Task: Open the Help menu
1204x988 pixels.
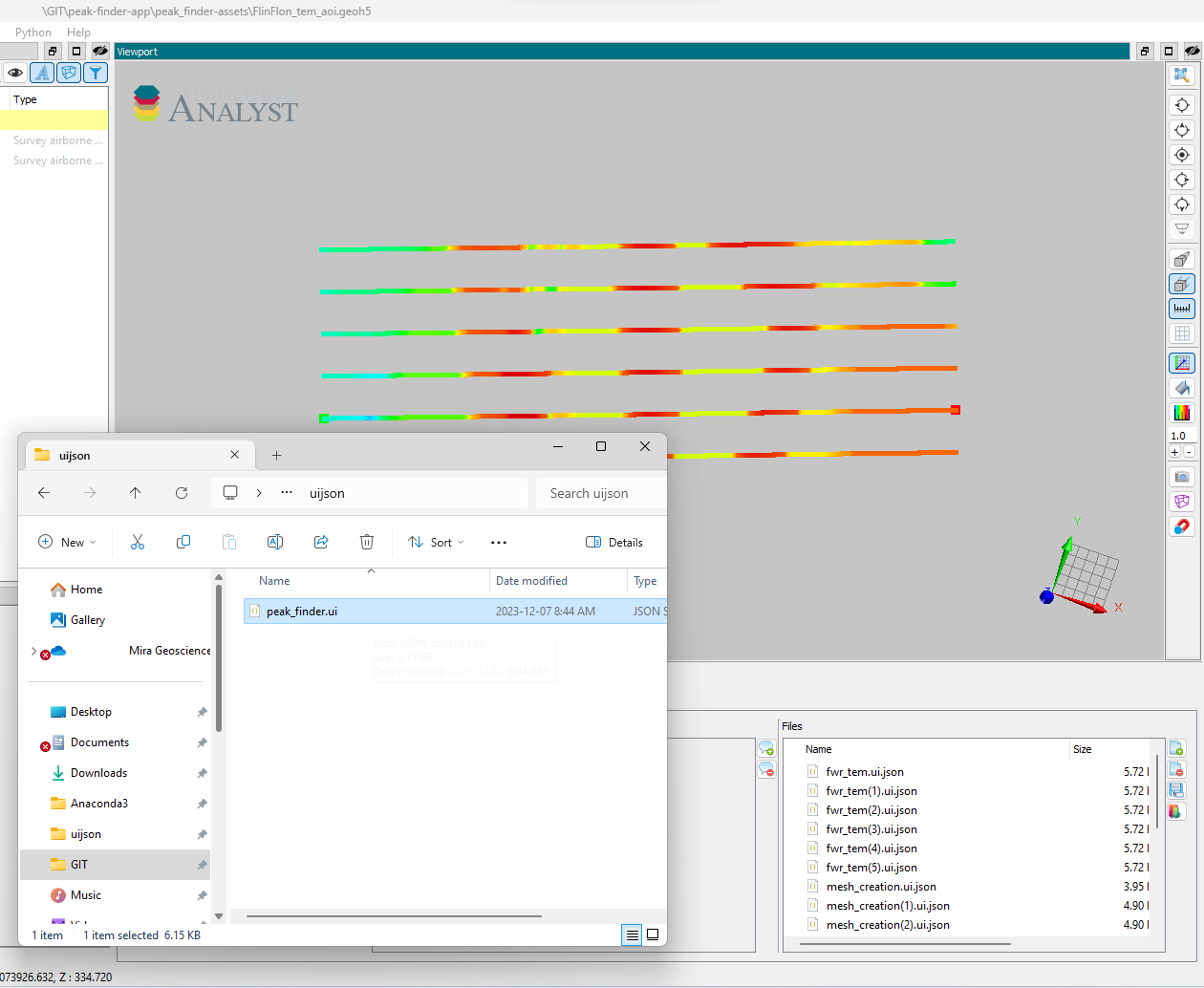Action: 78,32
